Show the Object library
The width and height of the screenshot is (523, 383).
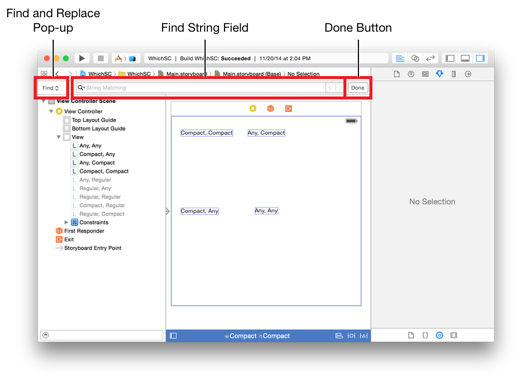440,335
